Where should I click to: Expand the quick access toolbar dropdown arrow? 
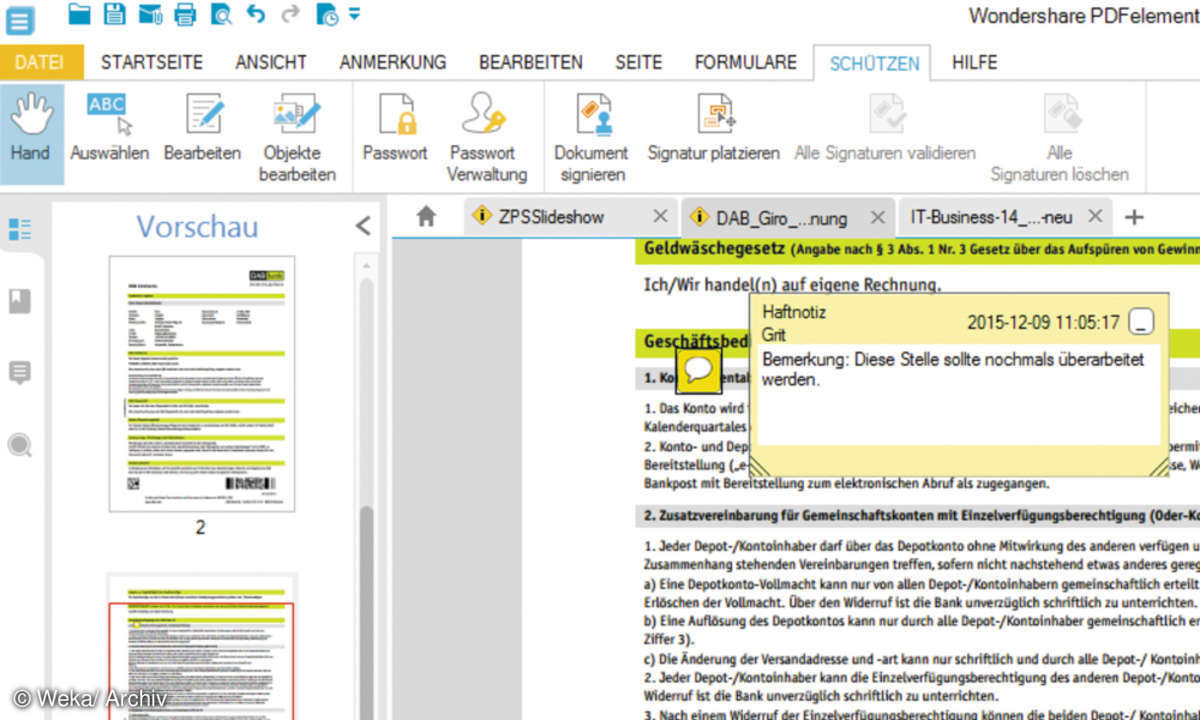(x=354, y=14)
